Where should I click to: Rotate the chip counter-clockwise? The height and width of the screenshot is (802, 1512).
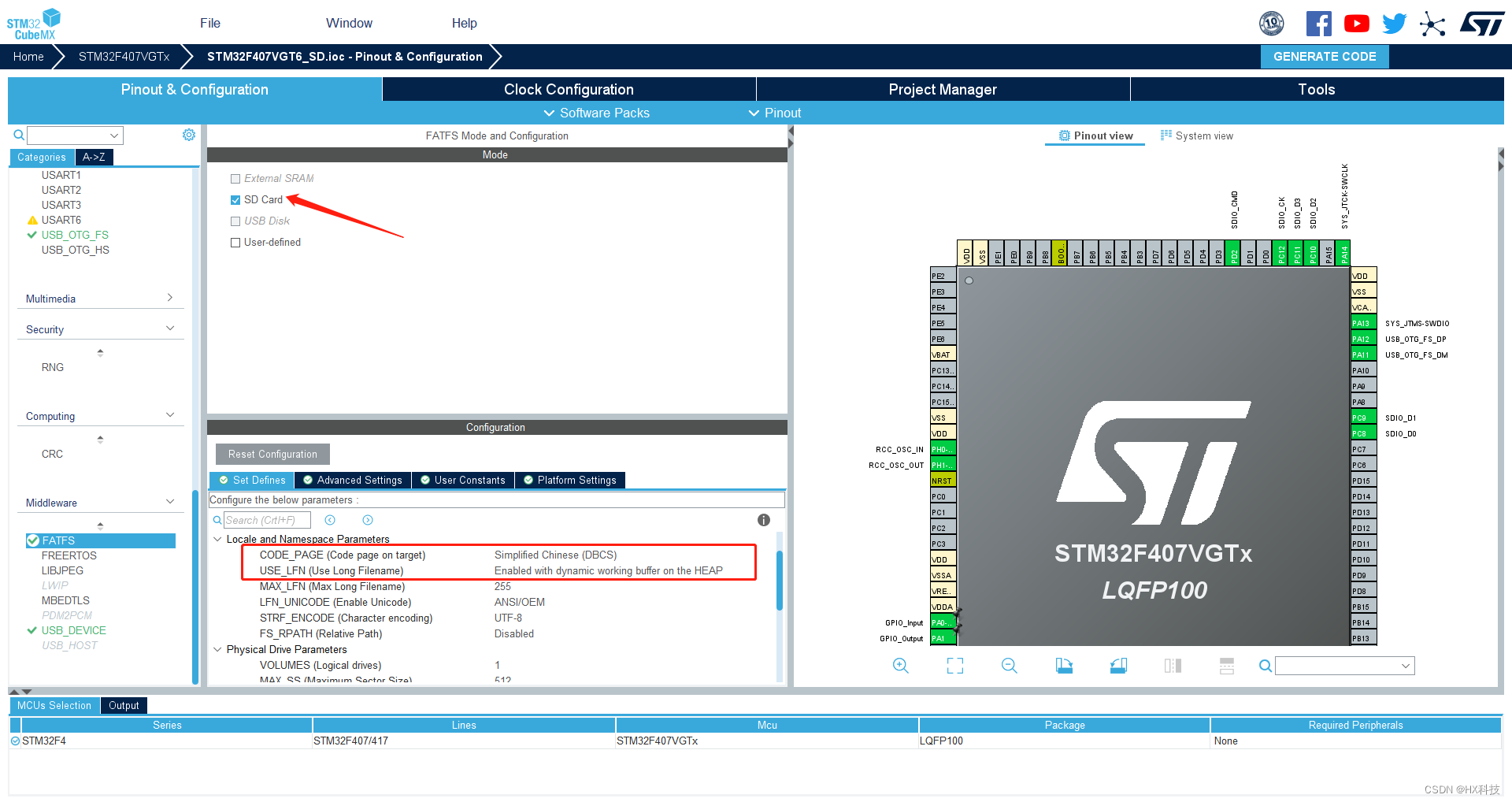tap(1118, 666)
